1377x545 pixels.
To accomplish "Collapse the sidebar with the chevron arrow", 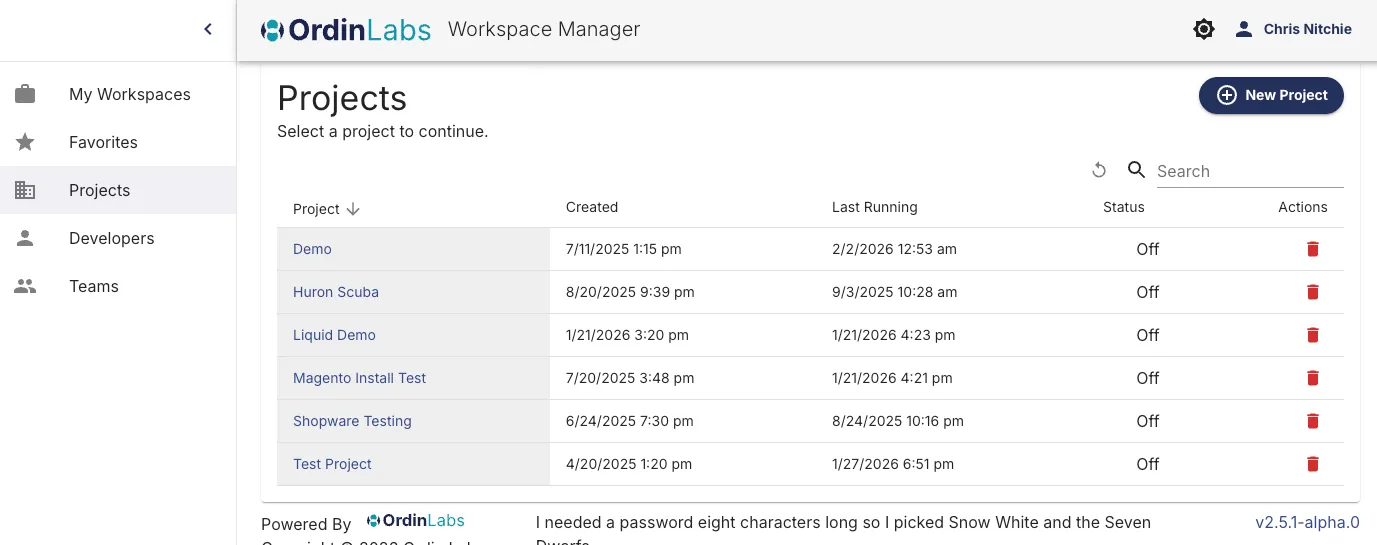I will [x=208, y=30].
